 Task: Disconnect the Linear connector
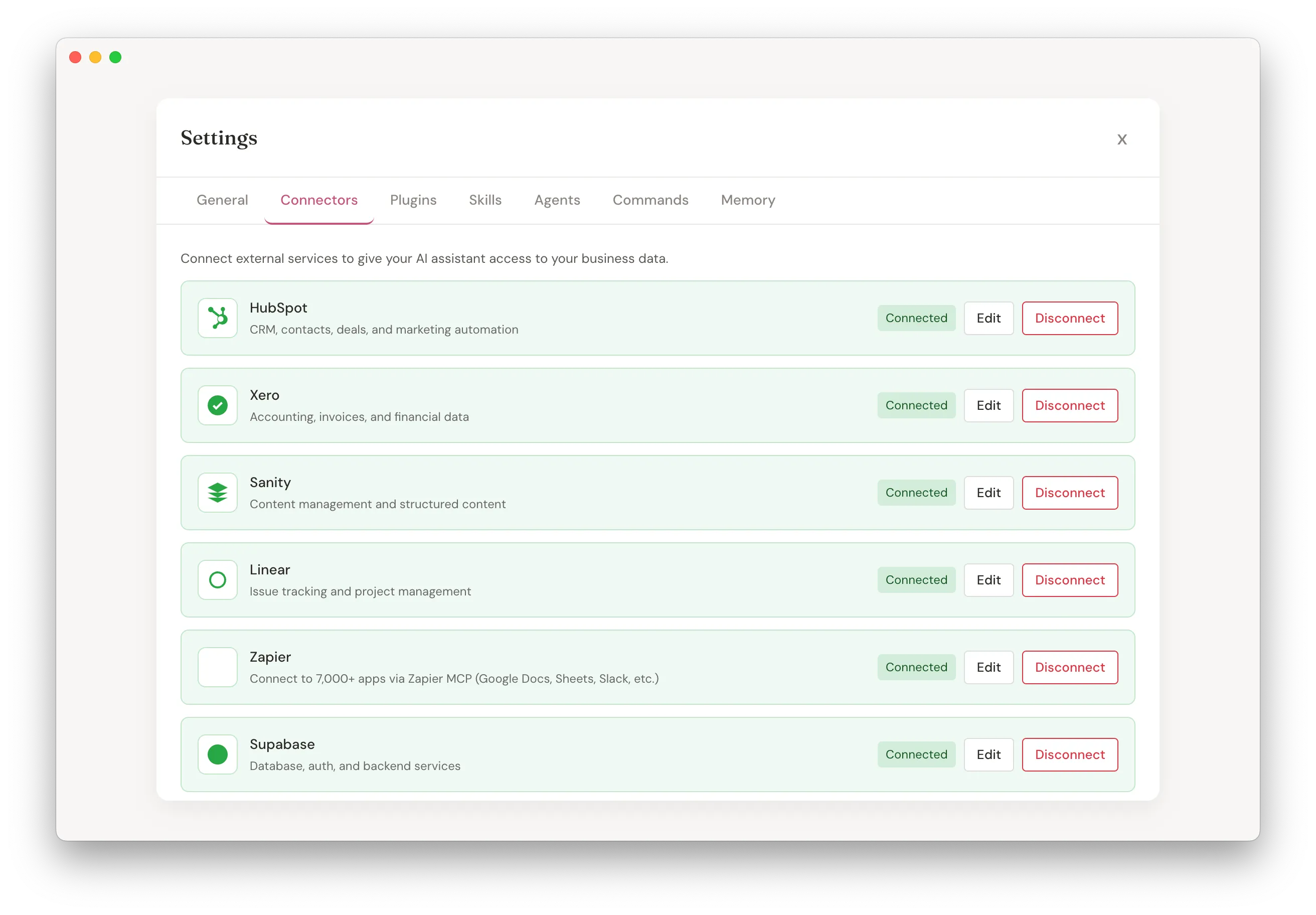pyautogui.click(x=1070, y=579)
